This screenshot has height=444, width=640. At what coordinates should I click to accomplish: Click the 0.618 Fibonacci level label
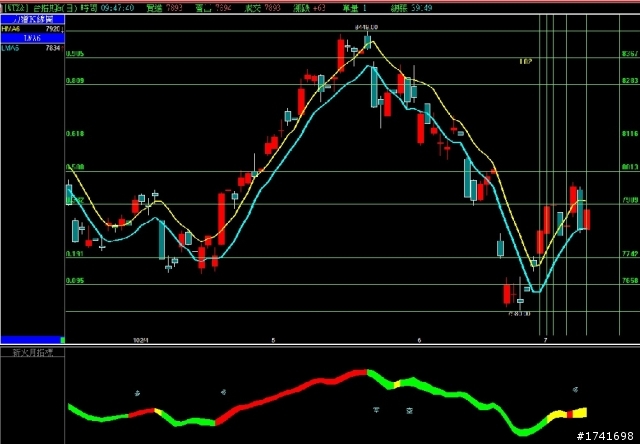75,133
